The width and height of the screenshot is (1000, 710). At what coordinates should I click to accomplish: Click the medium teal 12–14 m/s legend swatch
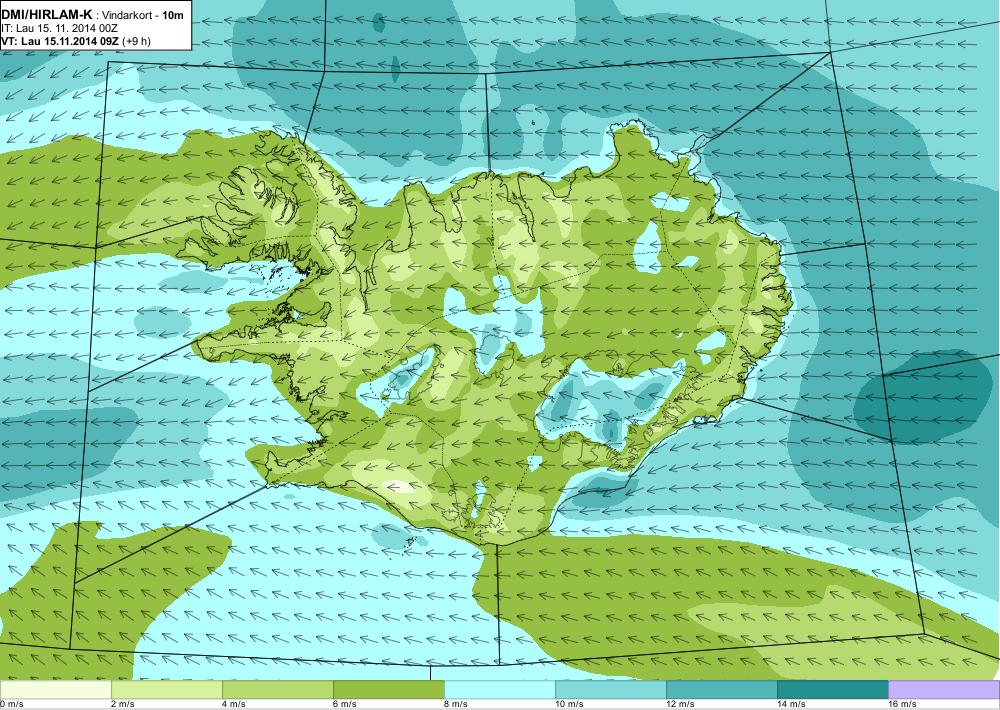coord(721,690)
